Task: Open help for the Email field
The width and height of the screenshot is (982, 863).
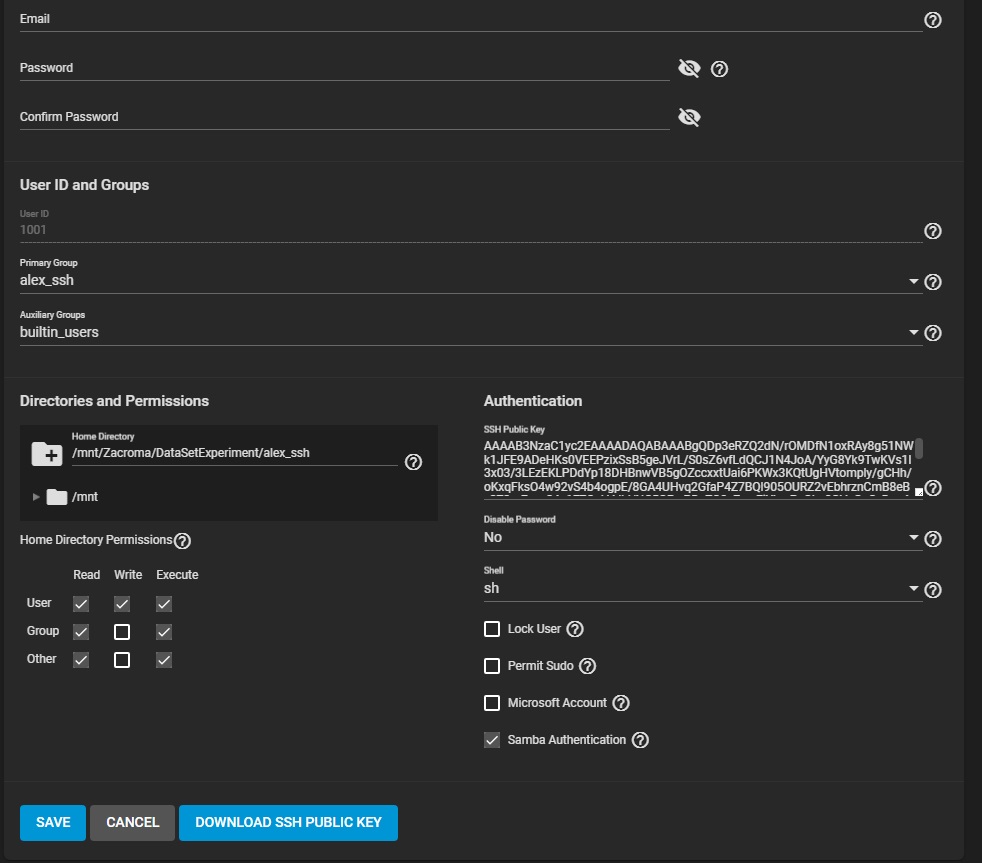Action: (x=933, y=20)
